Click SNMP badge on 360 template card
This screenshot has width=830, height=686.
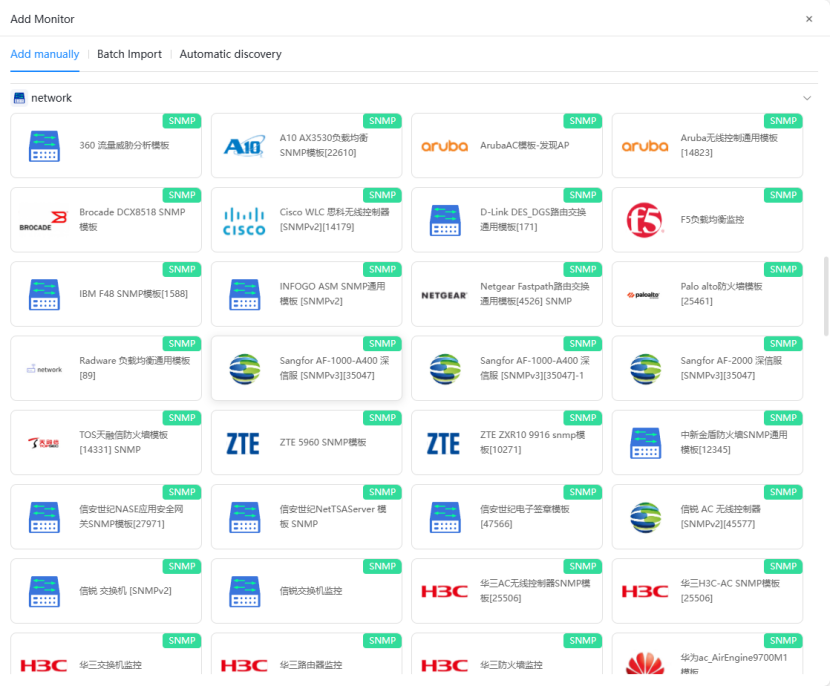click(182, 121)
